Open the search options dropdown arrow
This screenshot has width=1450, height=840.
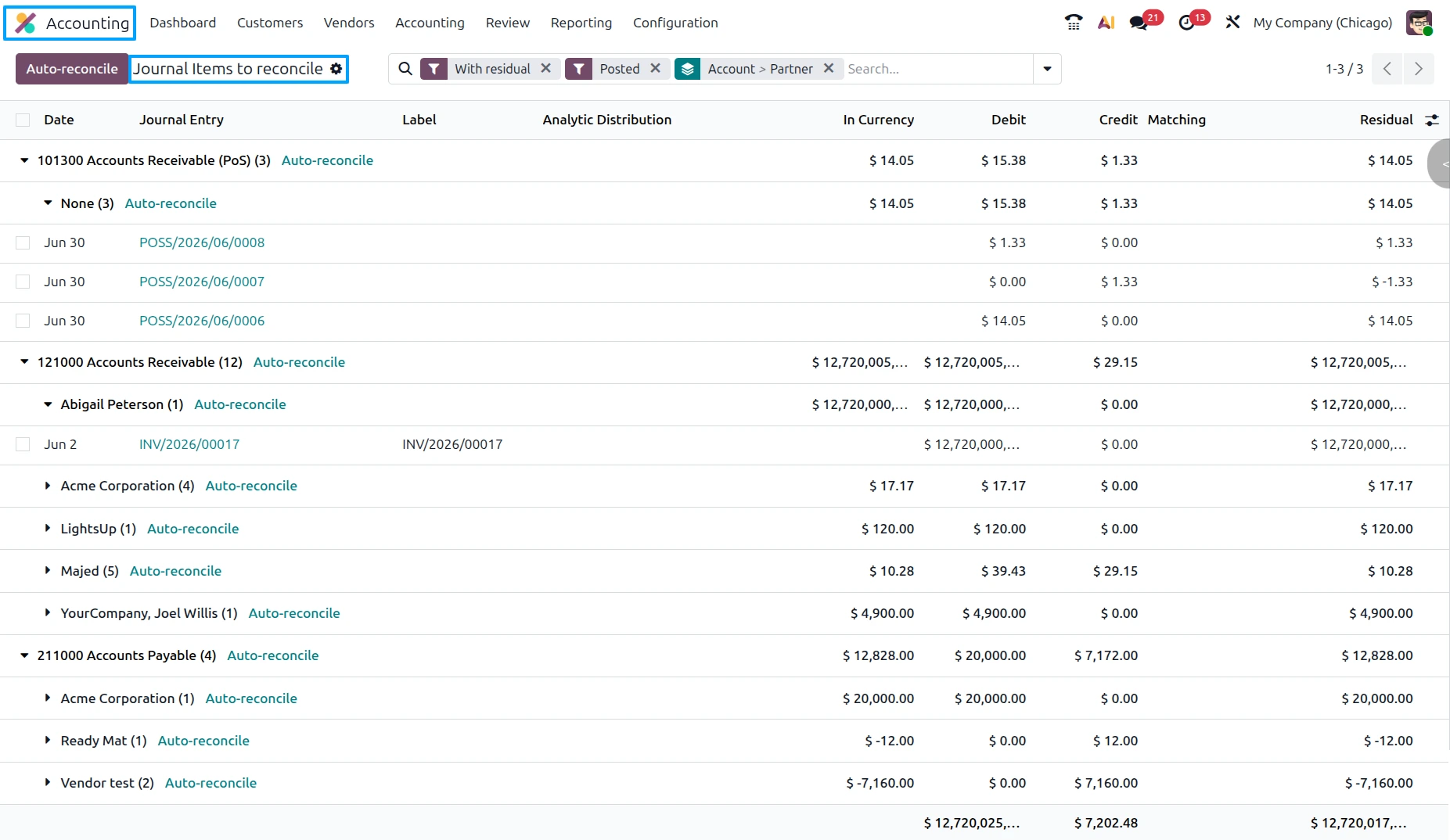click(x=1047, y=69)
